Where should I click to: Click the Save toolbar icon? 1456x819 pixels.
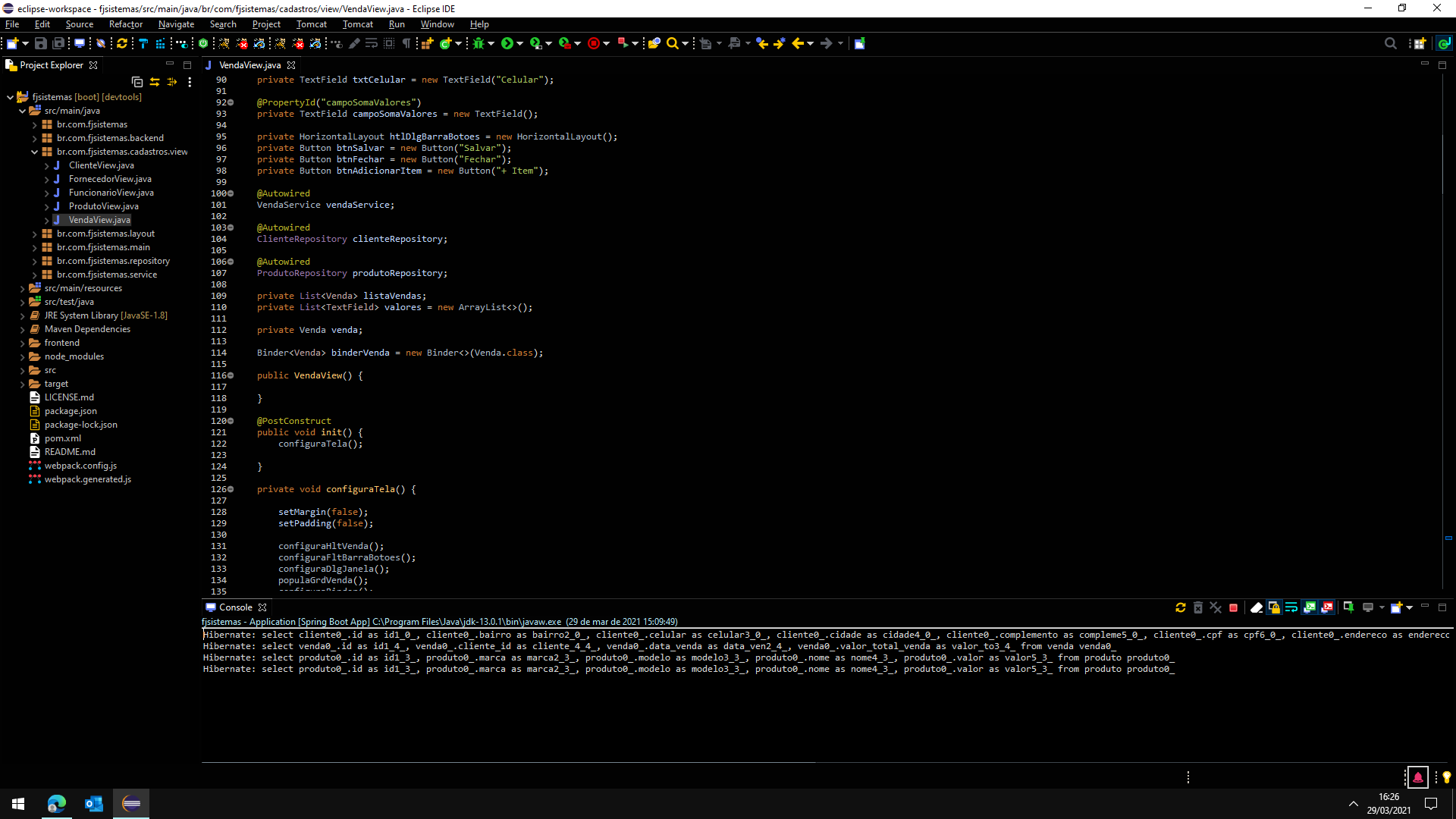click(41, 43)
